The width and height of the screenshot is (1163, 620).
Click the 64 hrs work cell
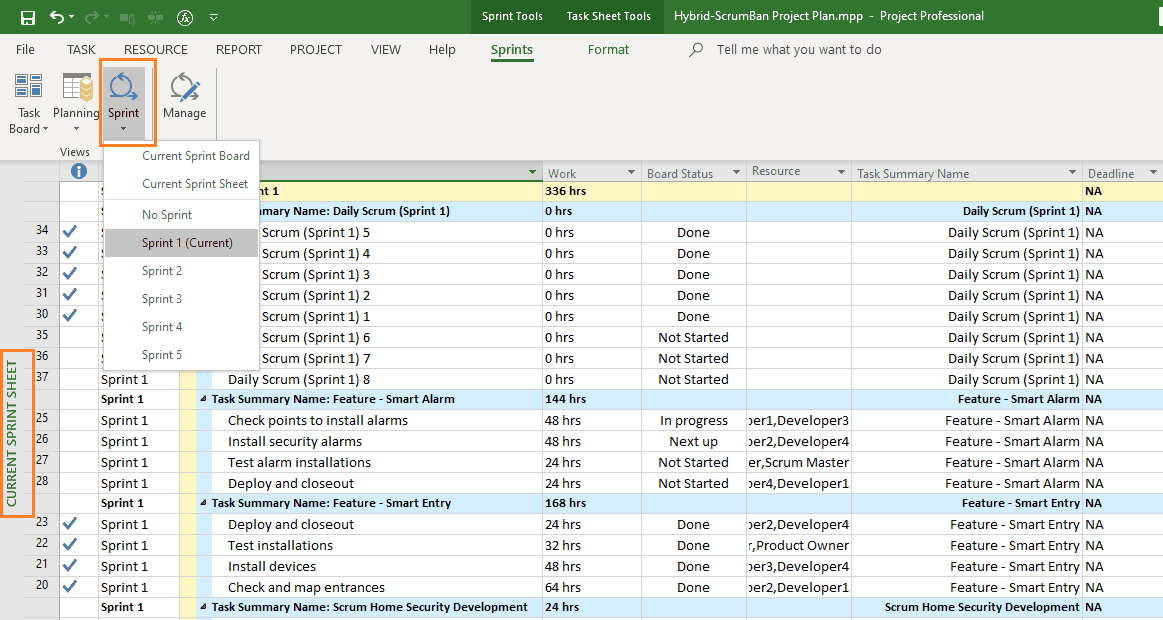point(592,587)
